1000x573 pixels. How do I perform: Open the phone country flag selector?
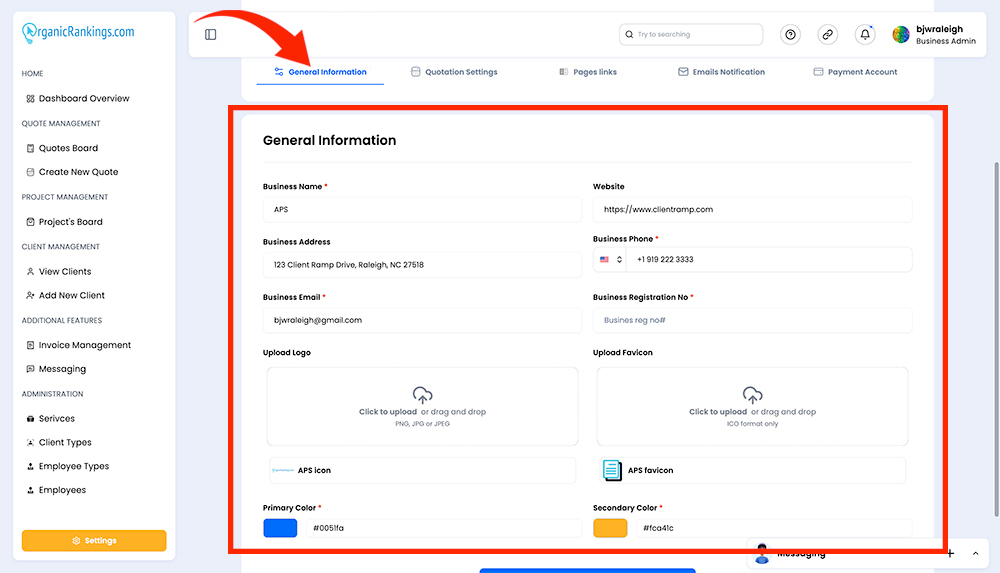610,260
